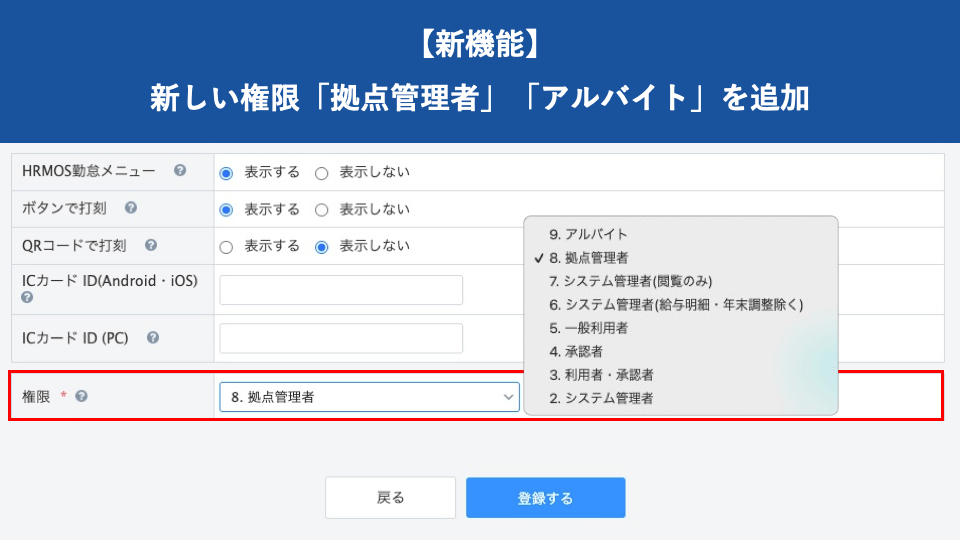
Task: Click help icon next to HRMOS勤怠メニュー
Action: tap(179, 170)
